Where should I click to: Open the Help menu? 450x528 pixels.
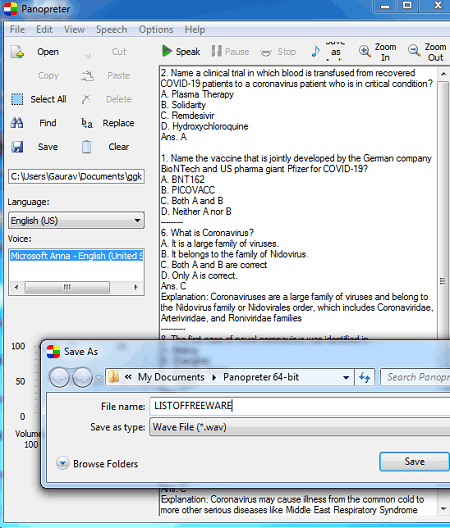[x=195, y=30]
